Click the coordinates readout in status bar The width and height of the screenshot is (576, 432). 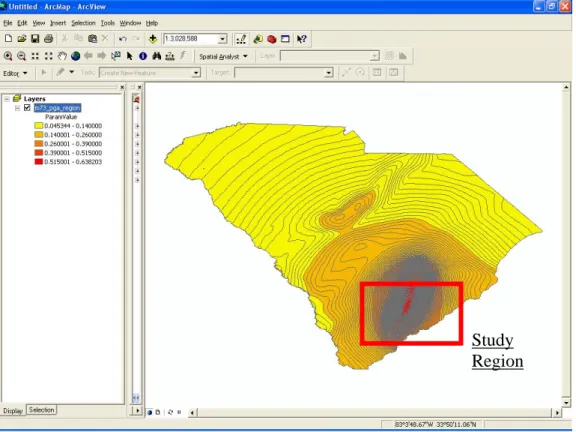[435, 425]
